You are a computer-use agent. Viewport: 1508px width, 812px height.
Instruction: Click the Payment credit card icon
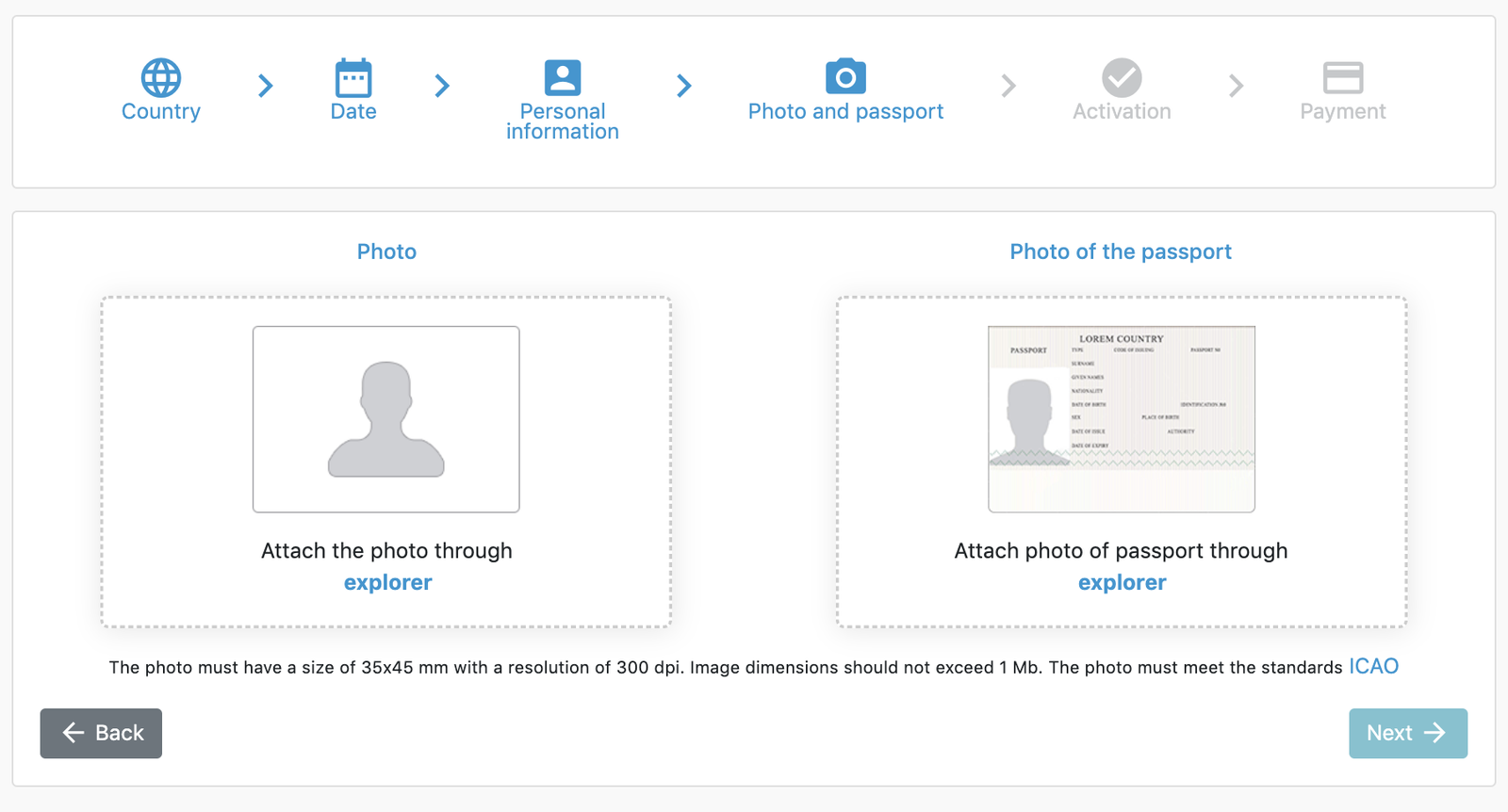(1343, 77)
